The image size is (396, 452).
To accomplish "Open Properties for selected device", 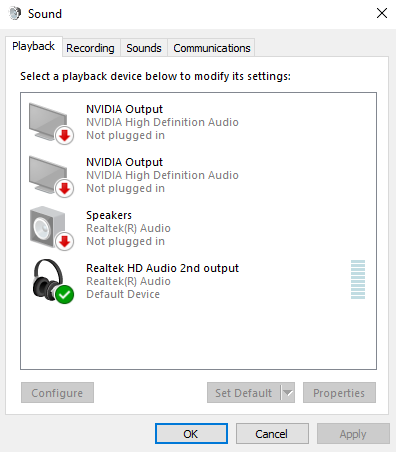I will click(x=339, y=393).
